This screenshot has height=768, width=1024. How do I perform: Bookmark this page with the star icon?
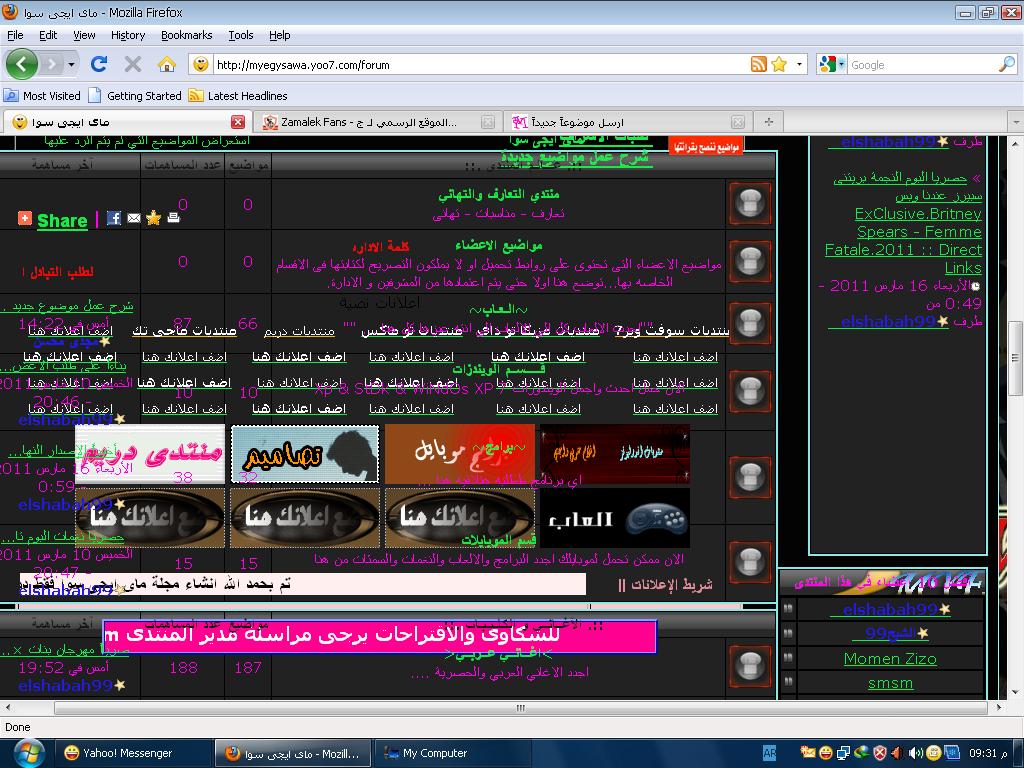pyautogui.click(x=778, y=64)
